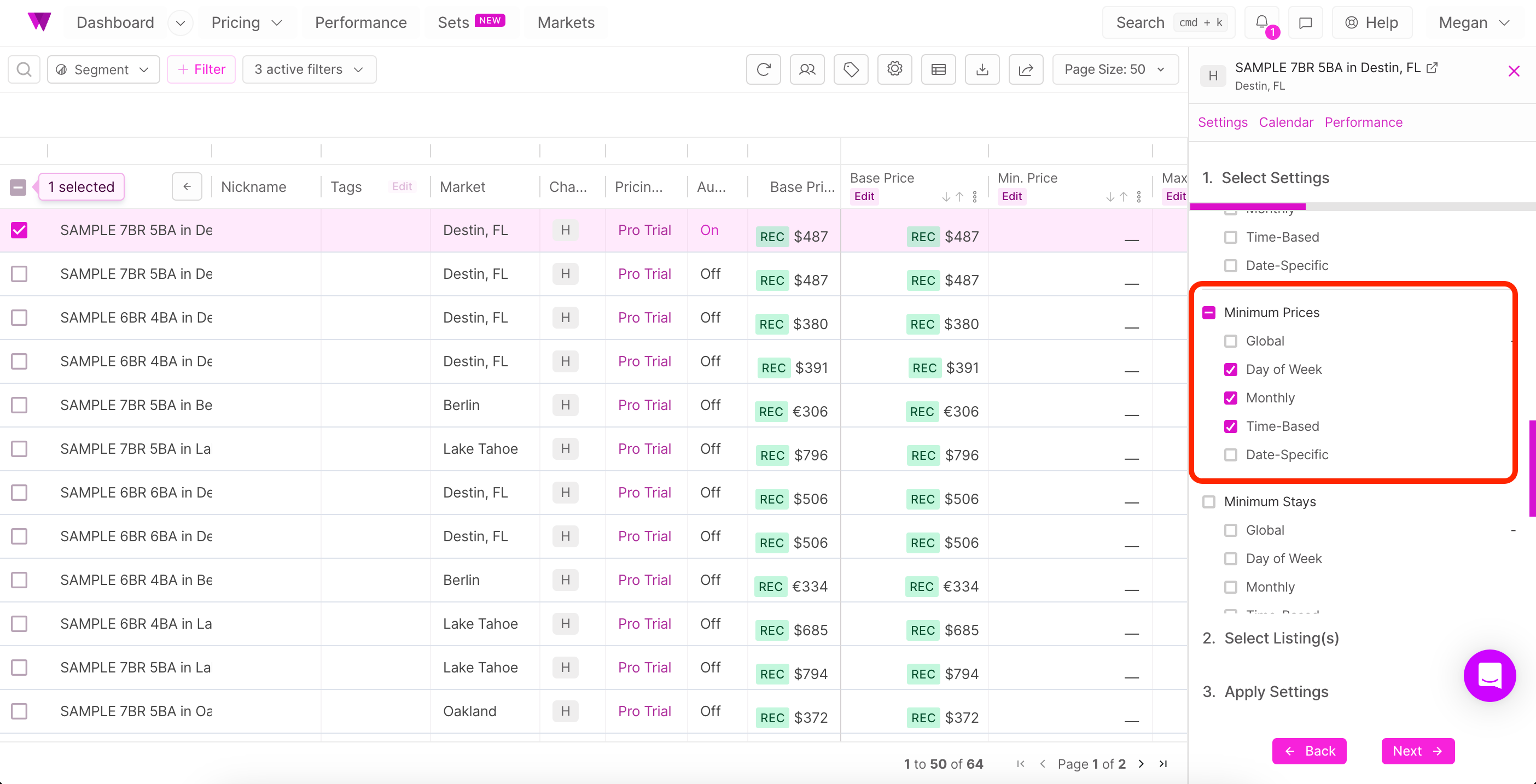1536x784 pixels.
Task: Sort Base Price ascending with up arrow
Action: (959, 197)
